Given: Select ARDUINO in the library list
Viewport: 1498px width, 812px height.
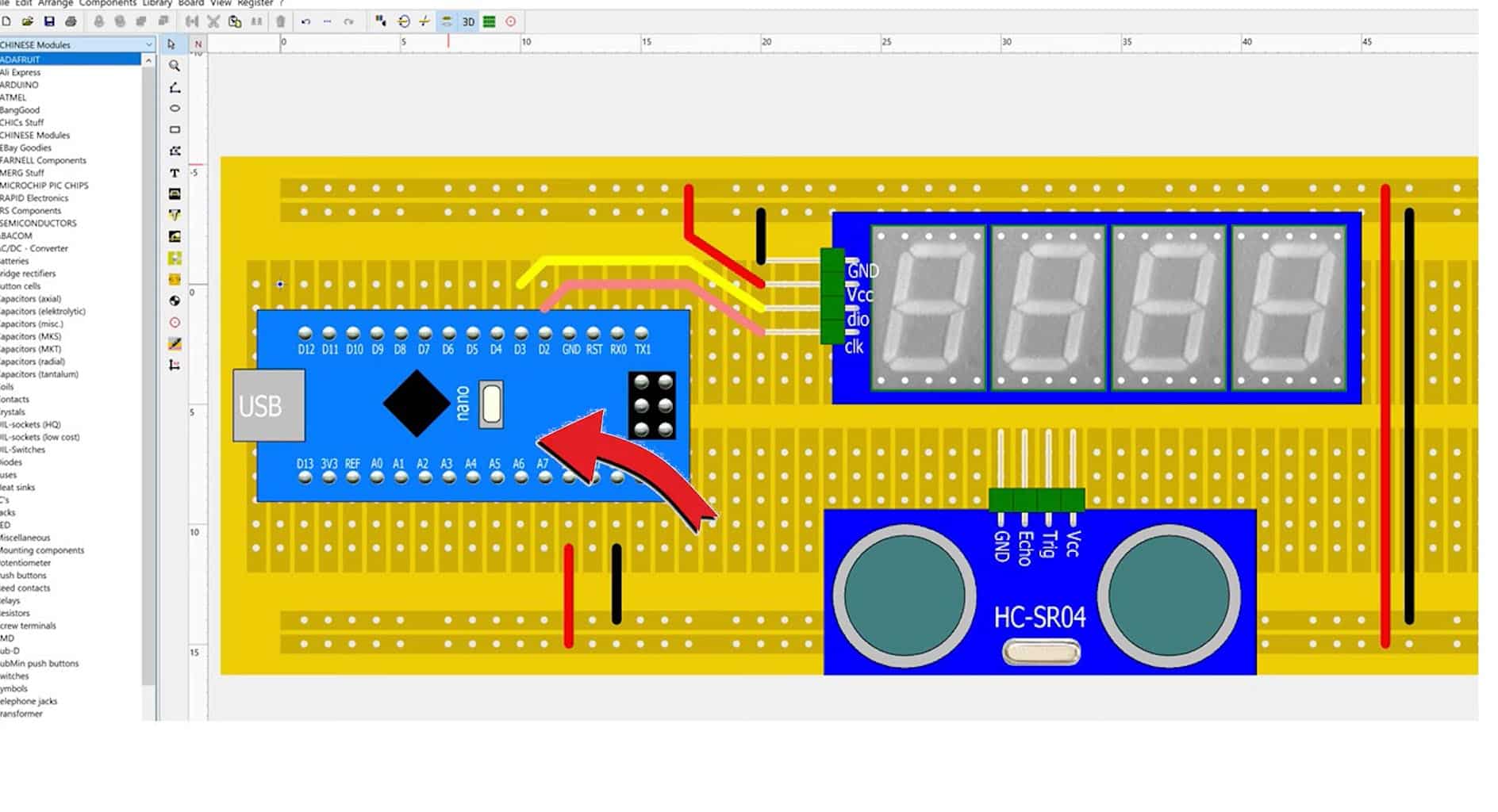Looking at the screenshot, I should click(x=19, y=85).
